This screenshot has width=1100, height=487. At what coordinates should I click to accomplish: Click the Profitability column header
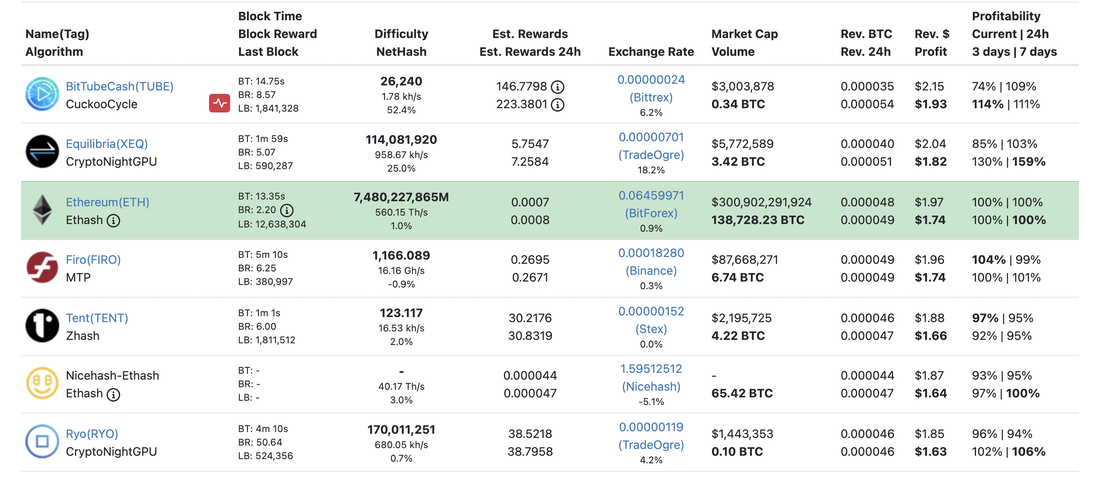tap(1014, 34)
